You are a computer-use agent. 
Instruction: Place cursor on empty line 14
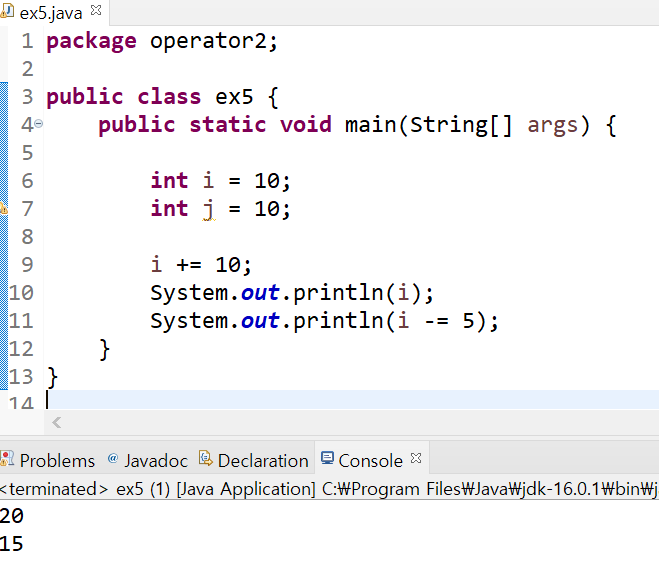click(352, 400)
